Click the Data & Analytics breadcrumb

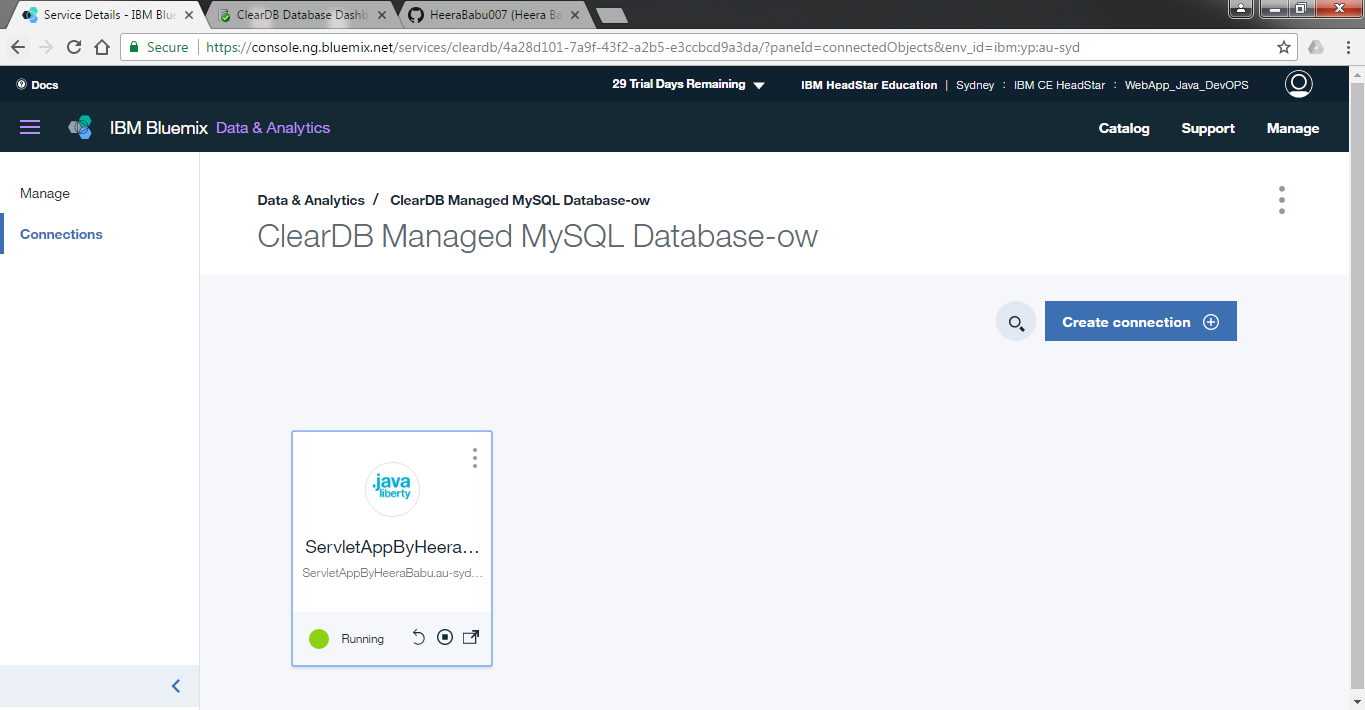[x=311, y=200]
